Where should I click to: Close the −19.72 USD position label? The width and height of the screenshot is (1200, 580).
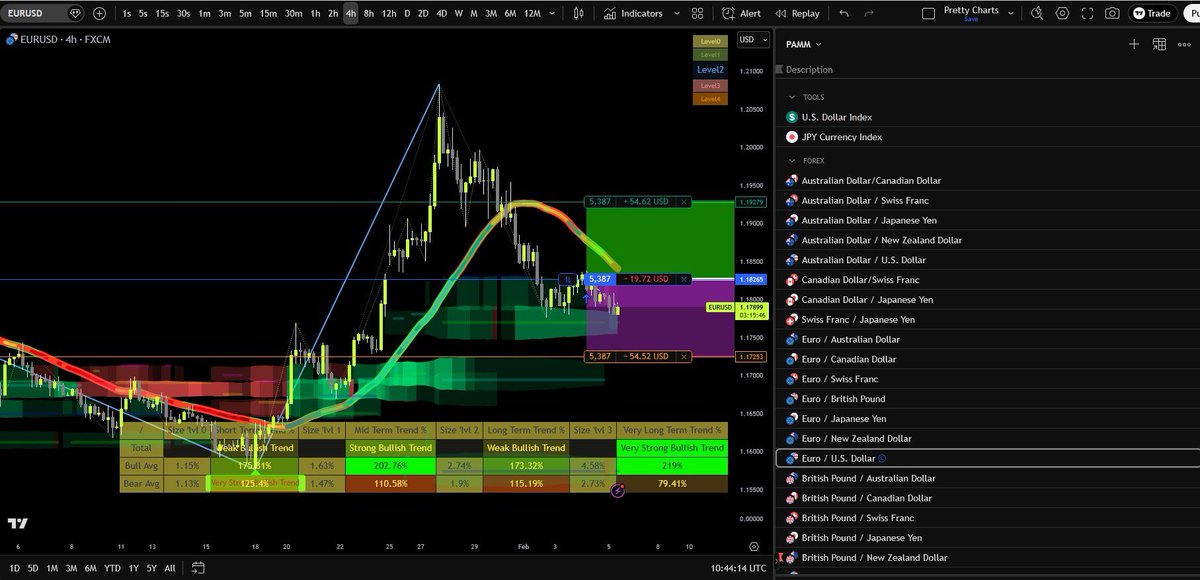click(684, 279)
